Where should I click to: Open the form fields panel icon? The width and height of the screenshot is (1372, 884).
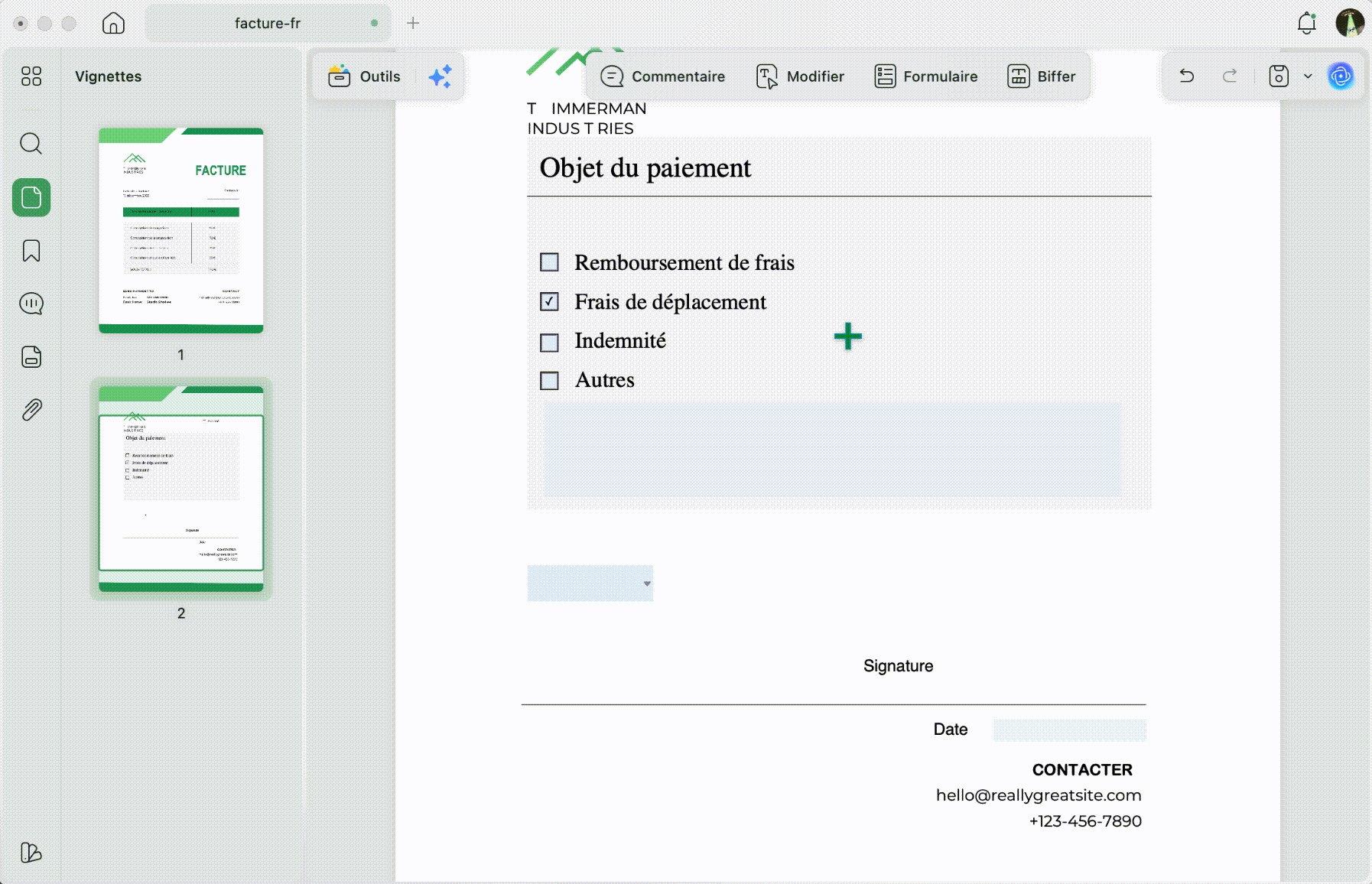tap(31, 357)
